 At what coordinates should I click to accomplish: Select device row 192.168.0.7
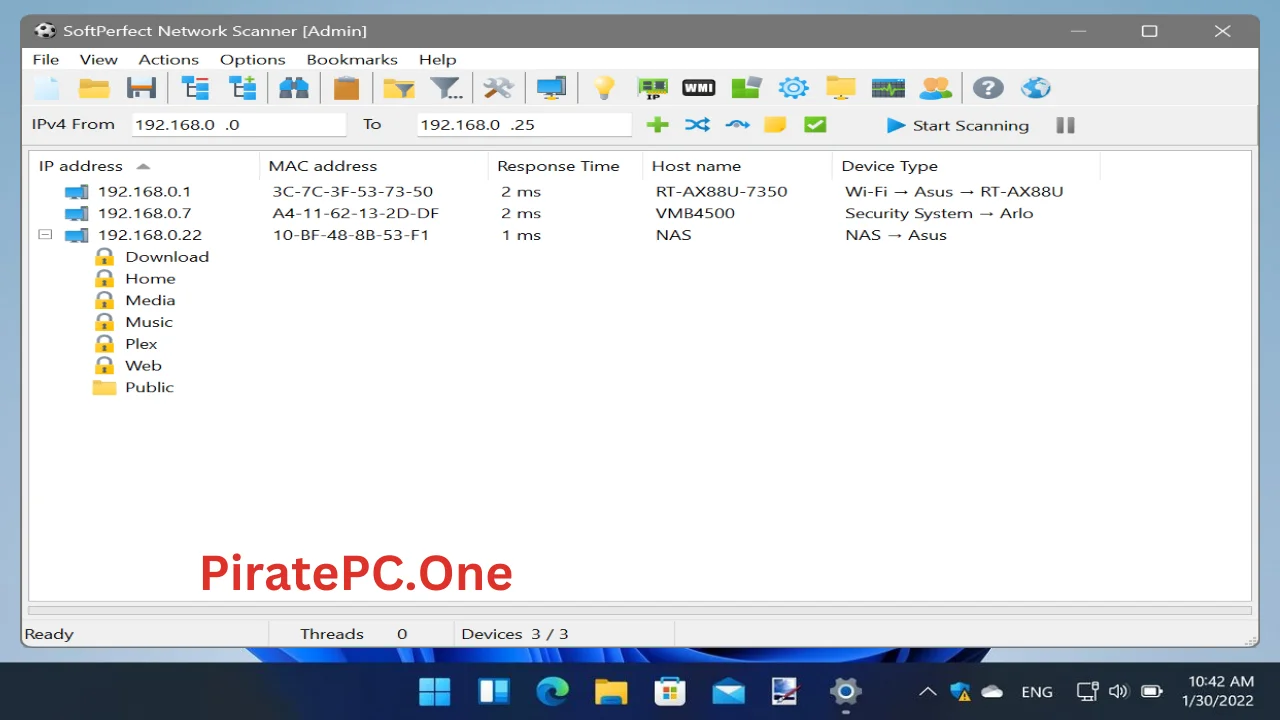640,213
